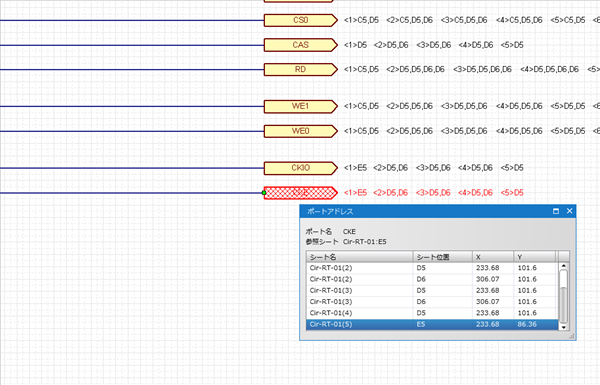The height and width of the screenshot is (385, 600).
Task: Click the <5>D5 reference beside CAS
Action: tap(512, 45)
